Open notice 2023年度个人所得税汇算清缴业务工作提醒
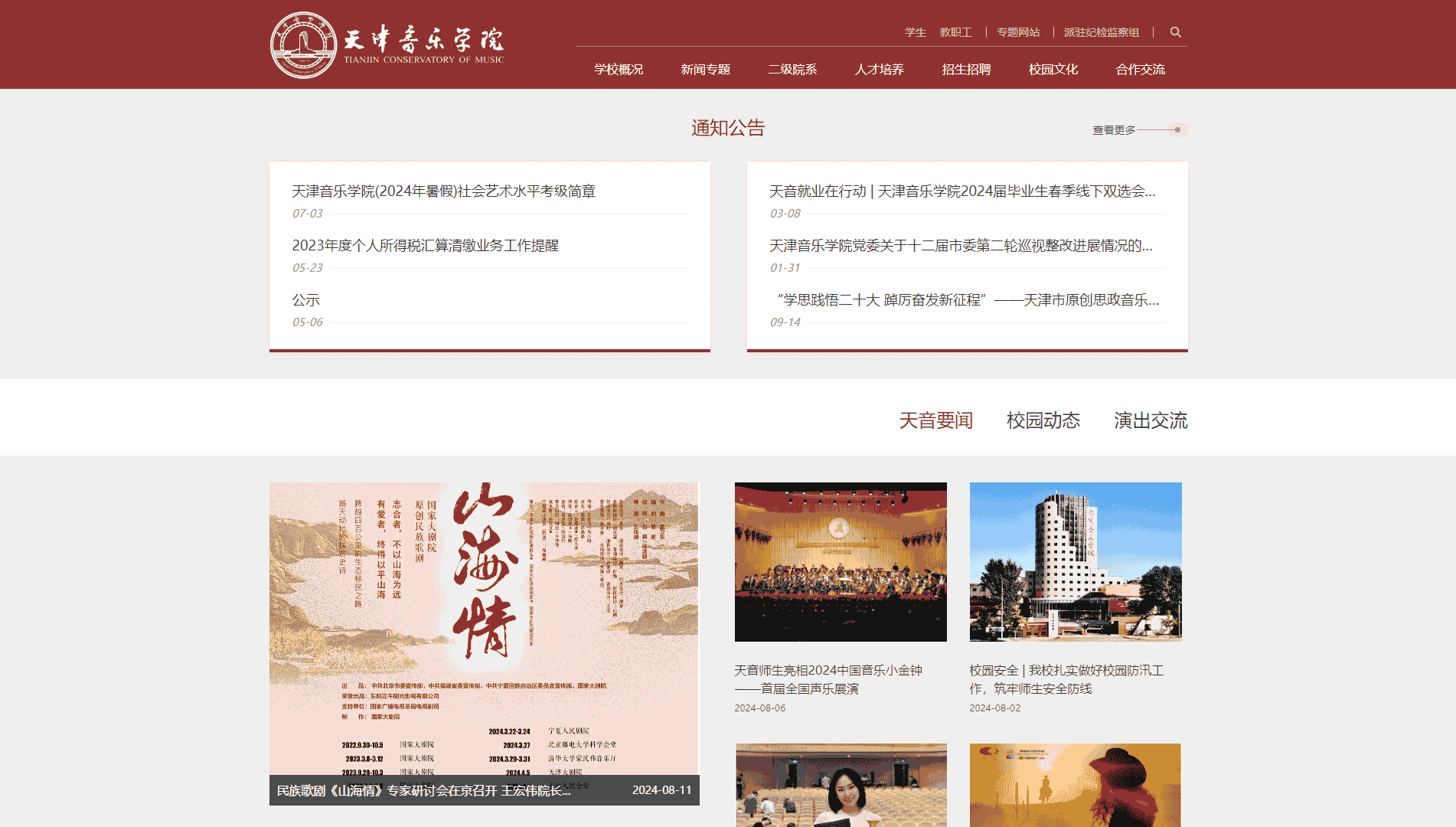 coord(426,246)
